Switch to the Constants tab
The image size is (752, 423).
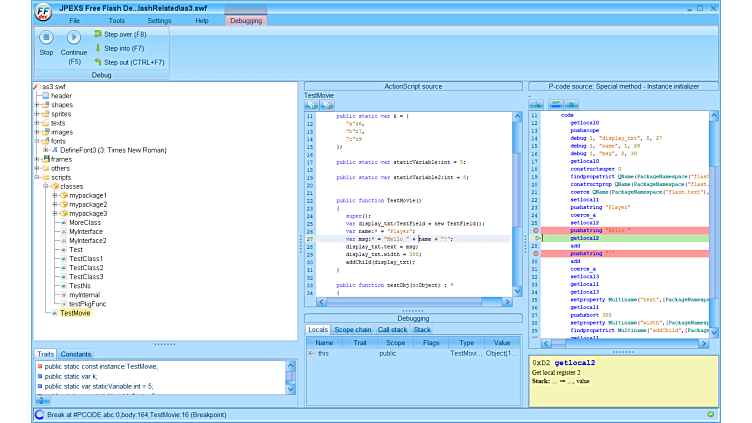coord(75,354)
